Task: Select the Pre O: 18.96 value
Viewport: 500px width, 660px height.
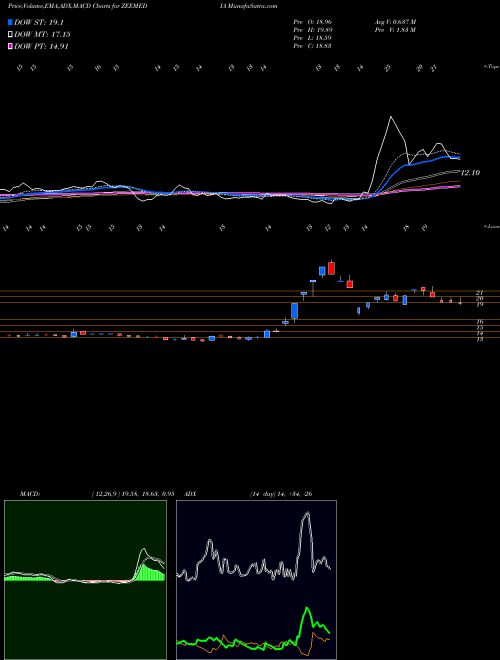Action: click(x=313, y=21)
